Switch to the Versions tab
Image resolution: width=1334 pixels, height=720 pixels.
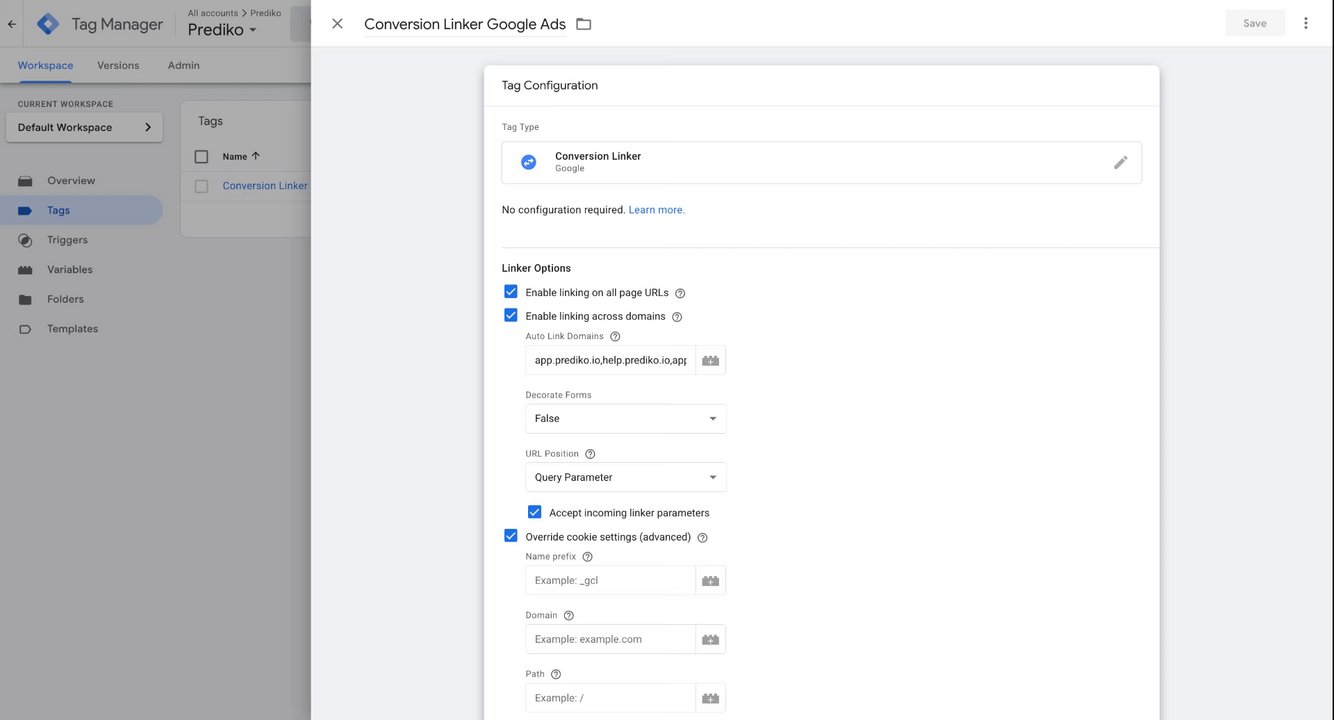(x=118, y=65)
